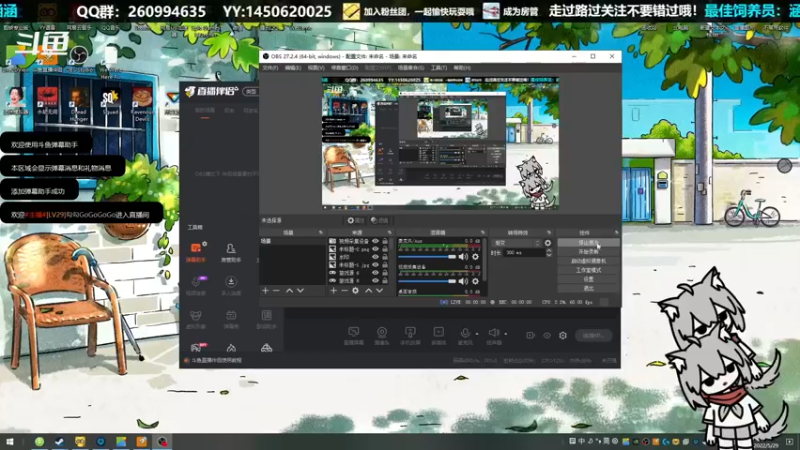Adjust the 视频采集设备 volume slider
The image size is (800, 450).
[427, 281]
